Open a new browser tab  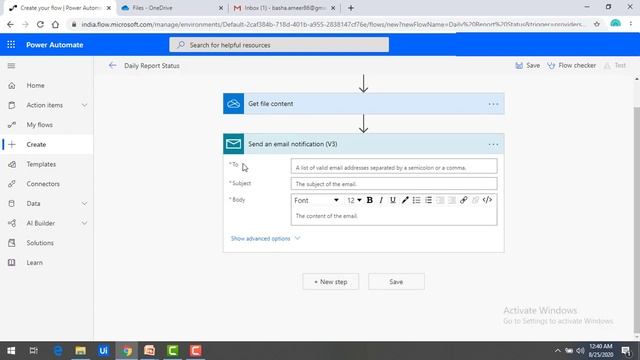(x=351, y=8)
